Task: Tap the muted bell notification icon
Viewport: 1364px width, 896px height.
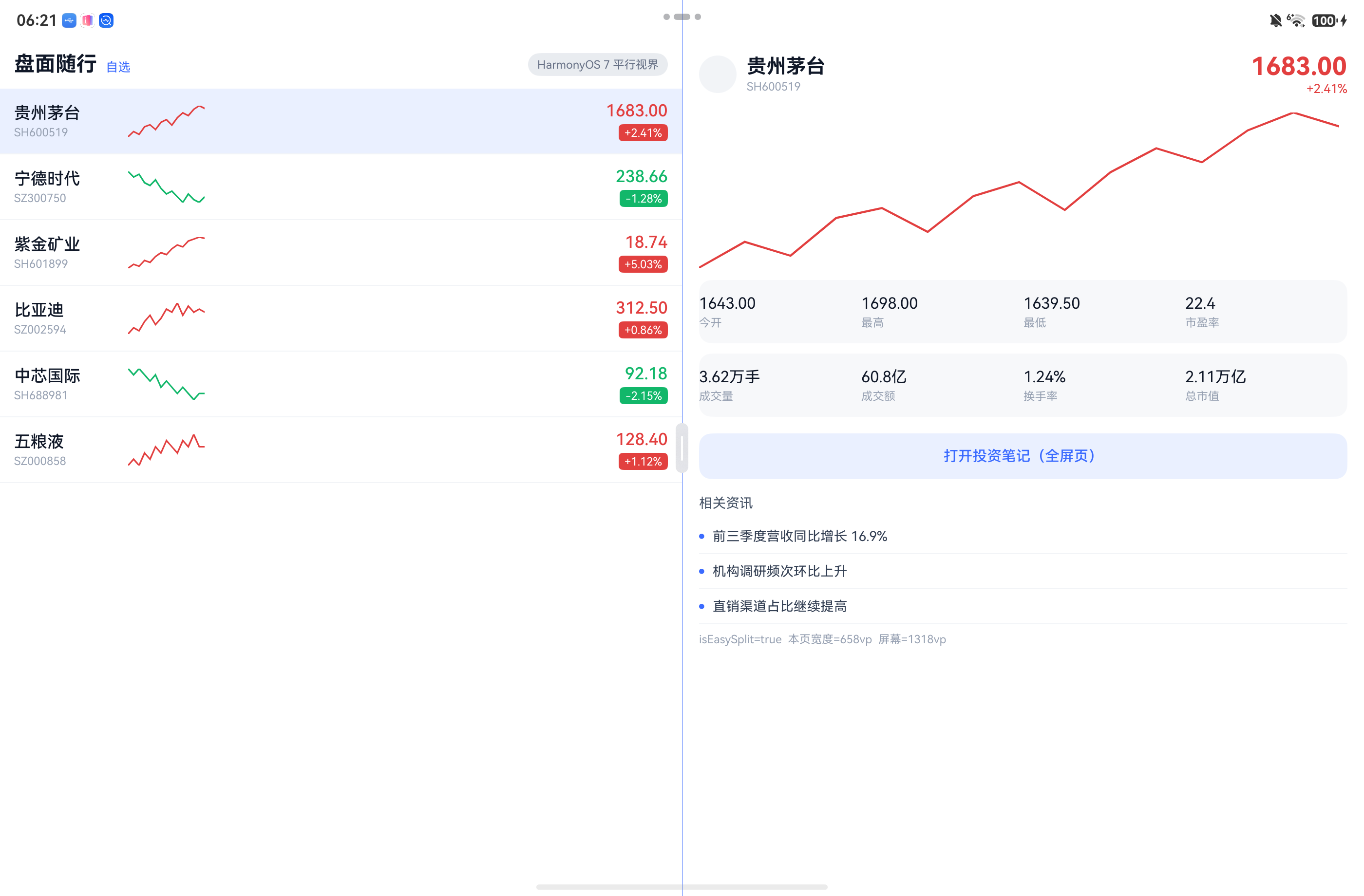Action: tap(1275, 20)
